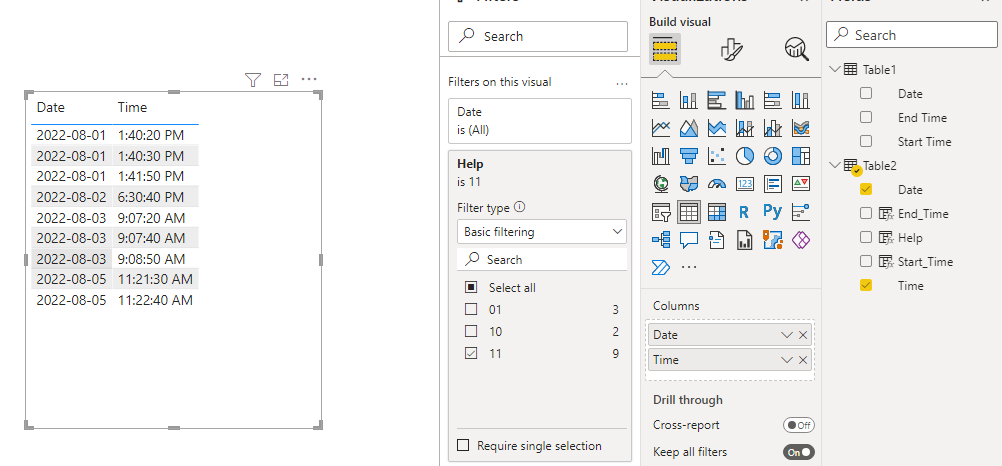Viewport: 1002px width, 466px height.
Task: Click the Filters pane search box
Action: [538, 36]
